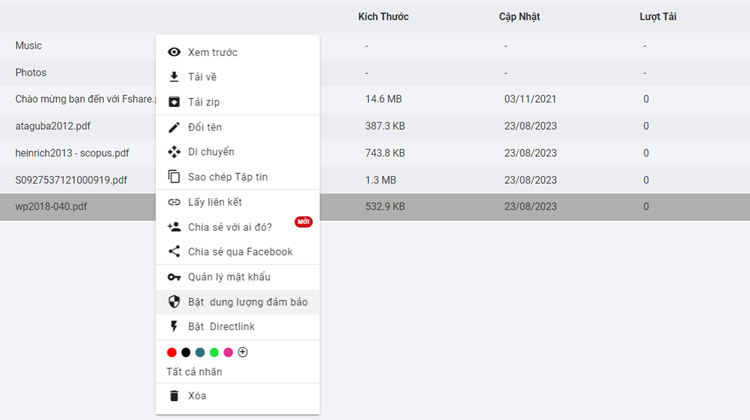750x420 pixels.
Task: Choose Chia sẻ với ai đó? menu entry
Action: 238,227
